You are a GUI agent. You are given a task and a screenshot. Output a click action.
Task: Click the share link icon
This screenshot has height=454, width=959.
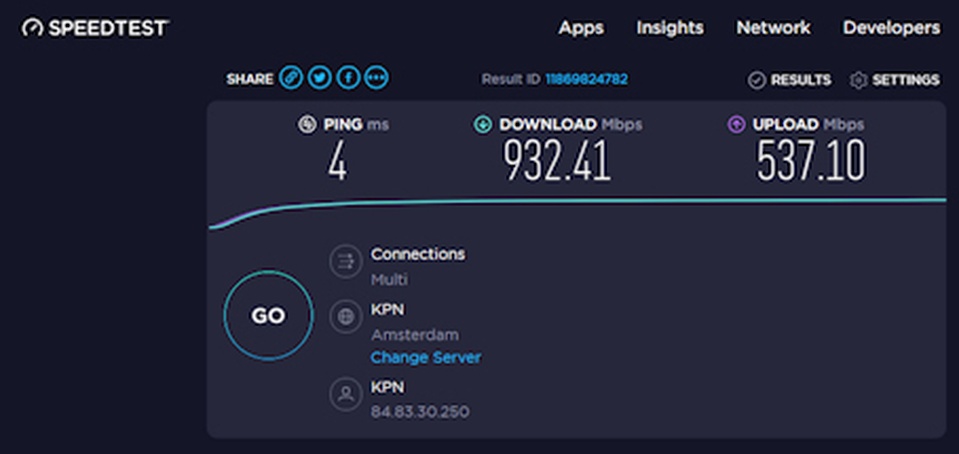point(291,78)
